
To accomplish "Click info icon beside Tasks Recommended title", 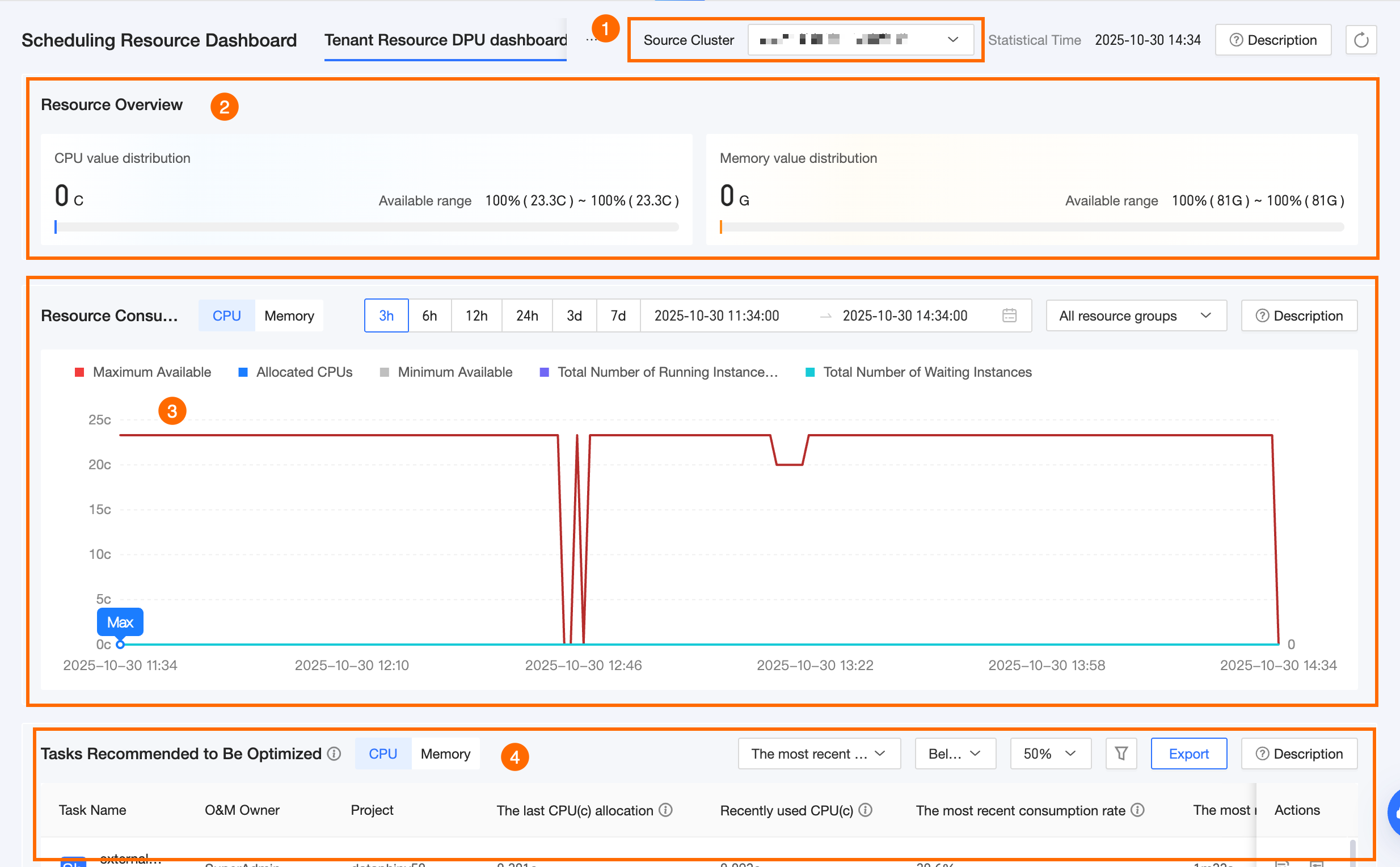I will tap(334, 754).
